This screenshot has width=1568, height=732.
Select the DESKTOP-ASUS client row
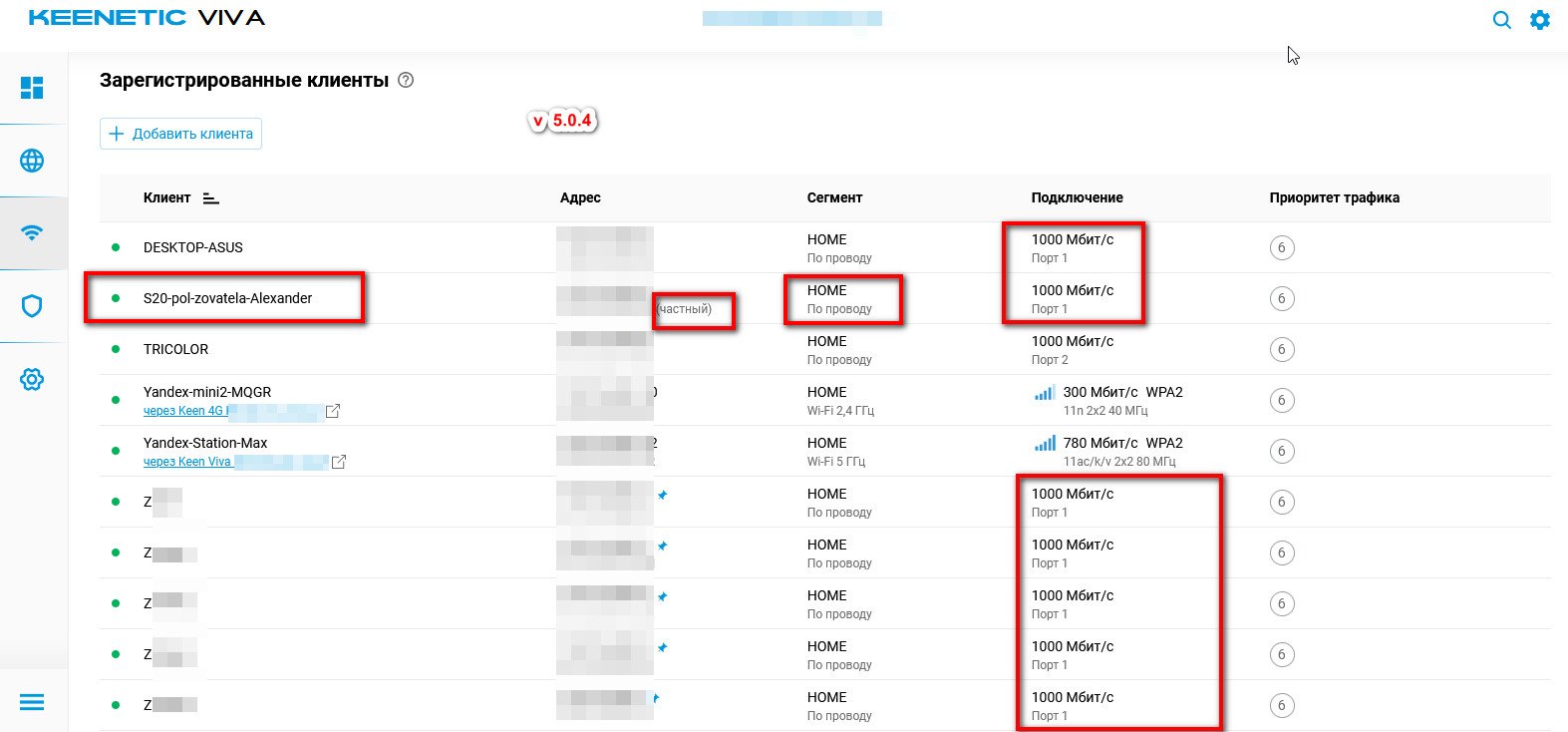[193, 247]
